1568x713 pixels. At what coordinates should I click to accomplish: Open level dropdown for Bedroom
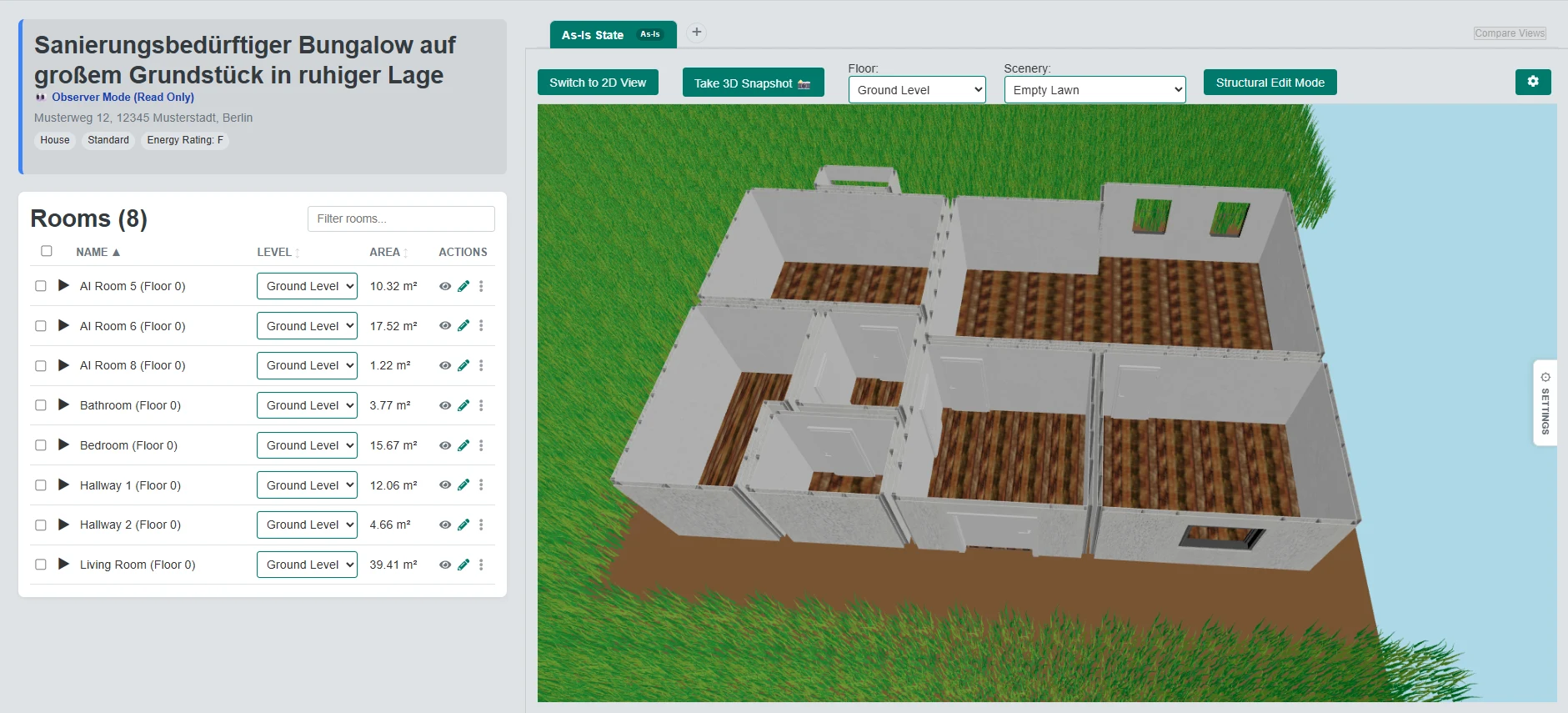tap(307, 445)
